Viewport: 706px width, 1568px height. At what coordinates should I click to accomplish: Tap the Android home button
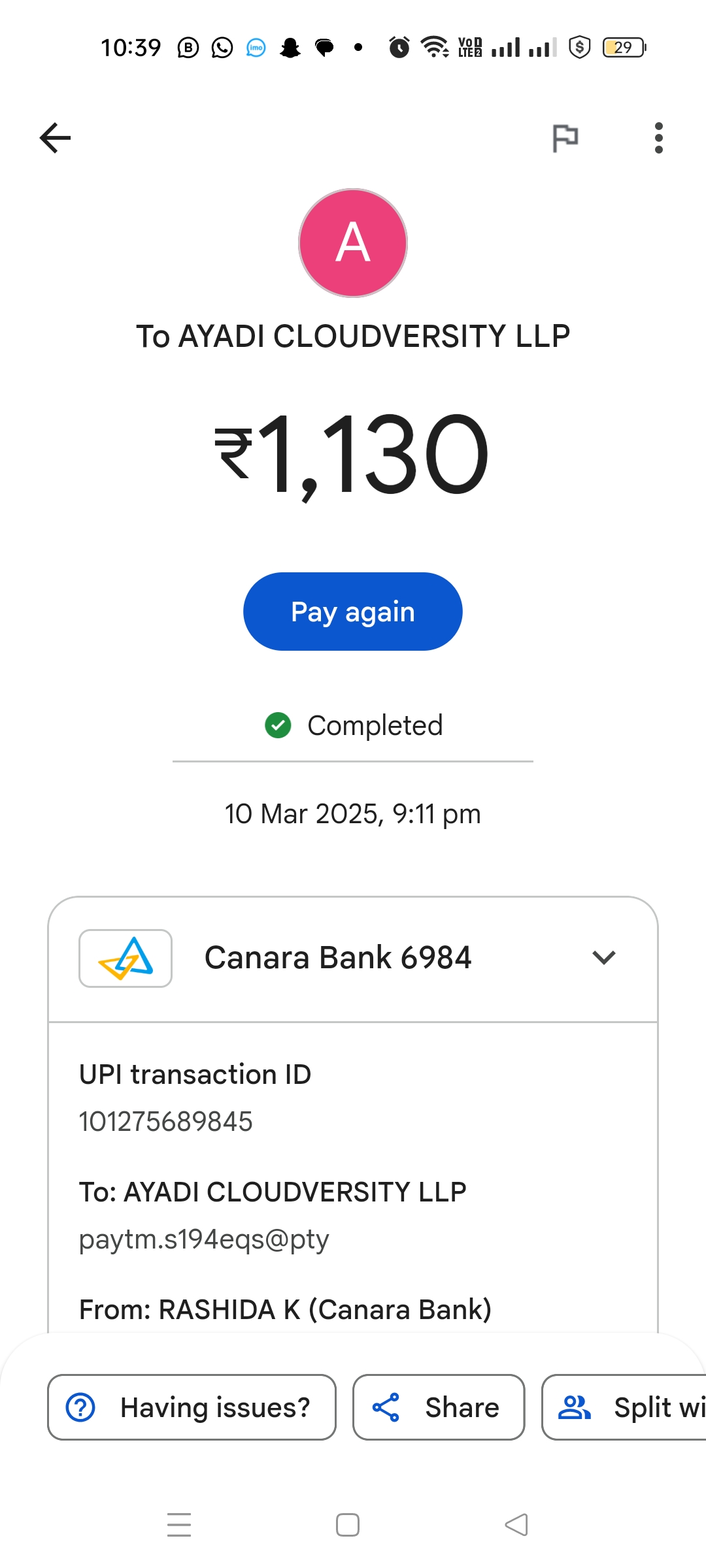pos(348,1525)
